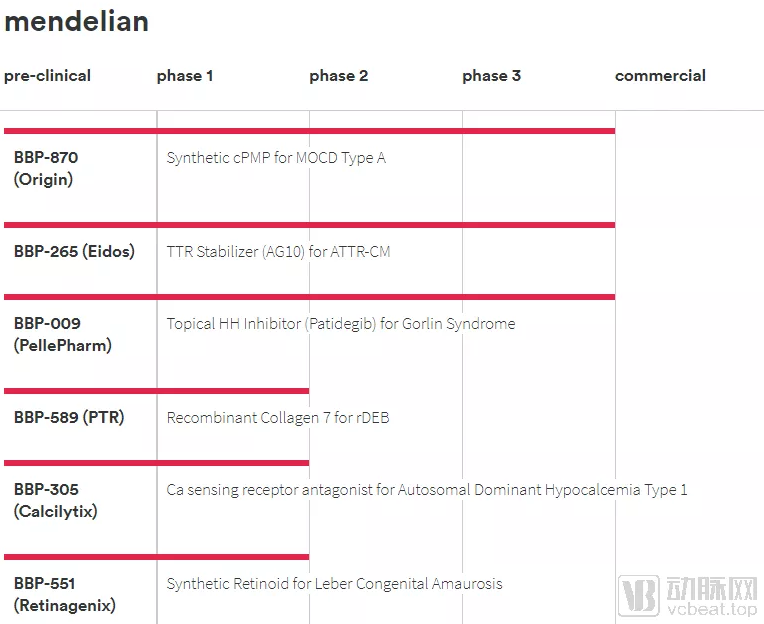The image size is (764, 624).
Task: Open the BBP-009 (PellePharm) program entry
Action: (x=62, y=334)
